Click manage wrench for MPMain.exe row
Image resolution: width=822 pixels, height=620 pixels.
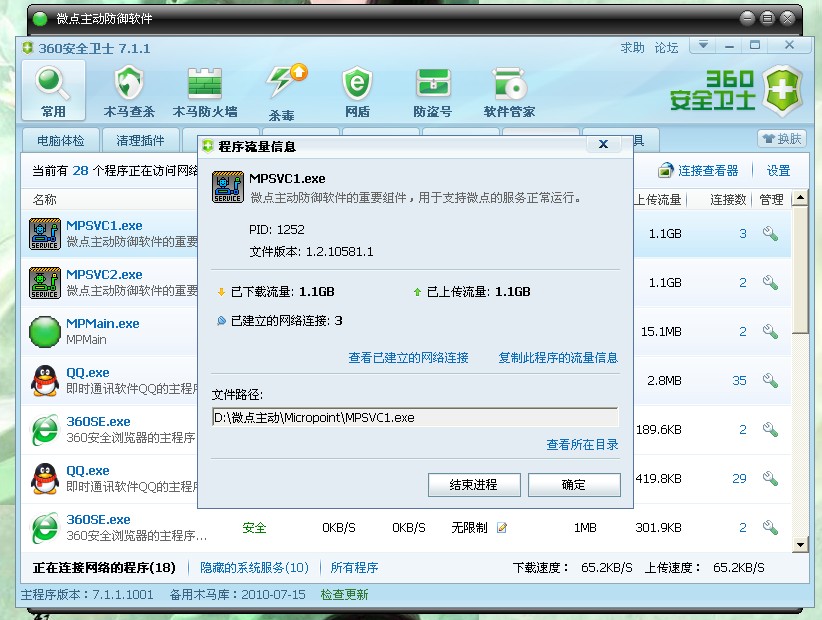point(770,332)
